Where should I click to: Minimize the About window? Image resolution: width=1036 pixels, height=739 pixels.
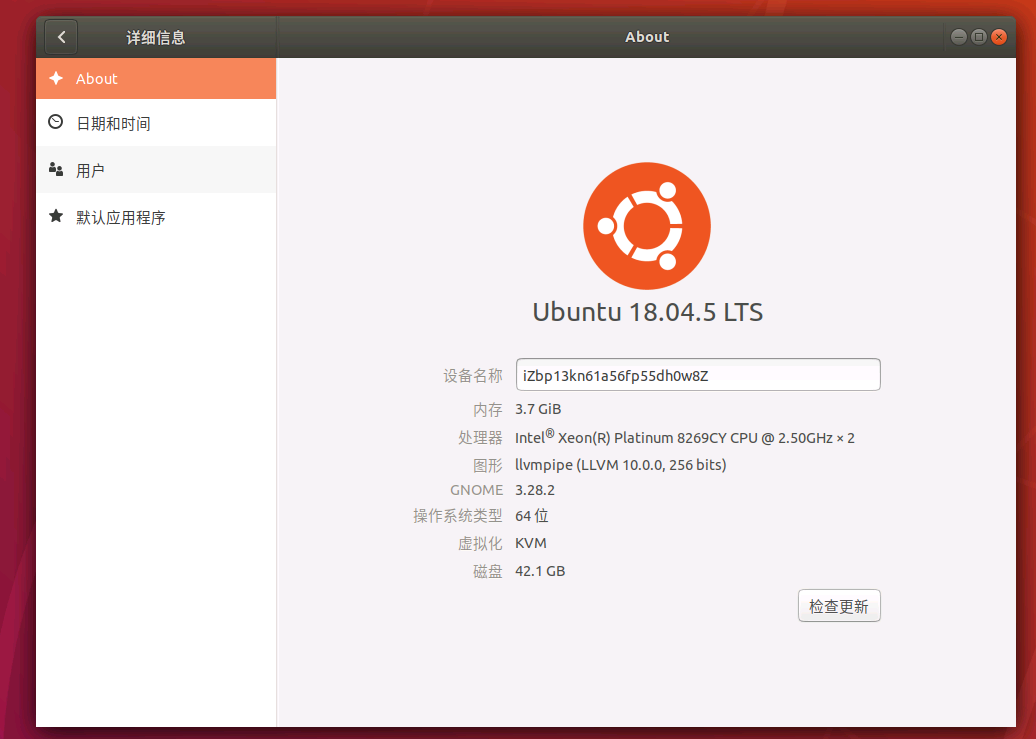(x=959, y=37)
